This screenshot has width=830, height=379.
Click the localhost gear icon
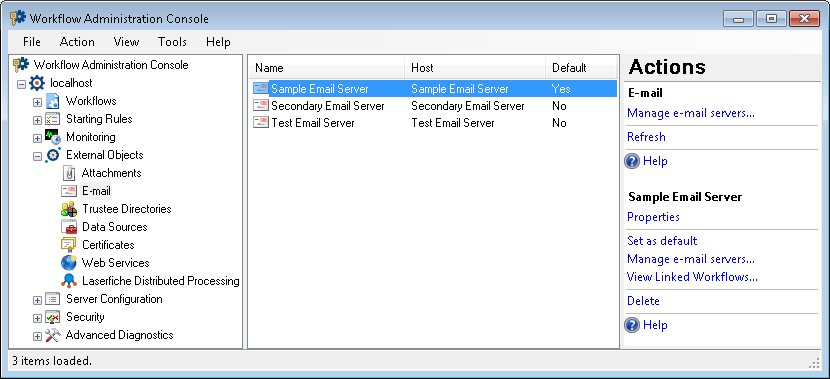click(37, 83)
